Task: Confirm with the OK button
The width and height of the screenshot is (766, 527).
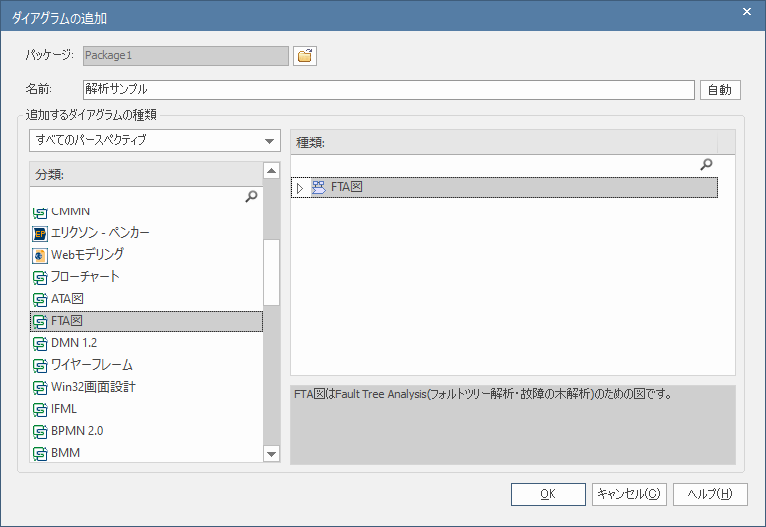Action: pos(548,494)
